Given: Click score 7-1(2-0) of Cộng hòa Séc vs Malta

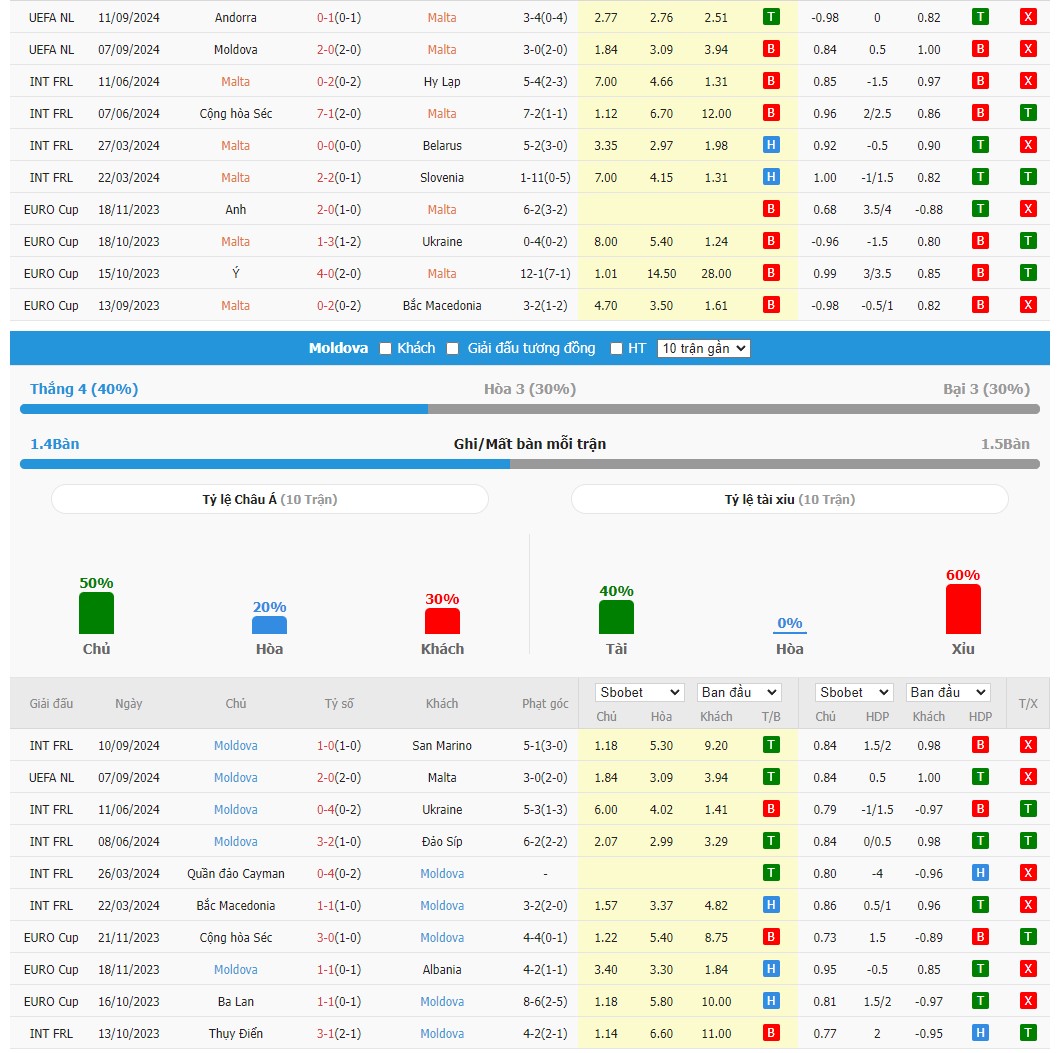Looking at the screenshot, I should point(339,114).
